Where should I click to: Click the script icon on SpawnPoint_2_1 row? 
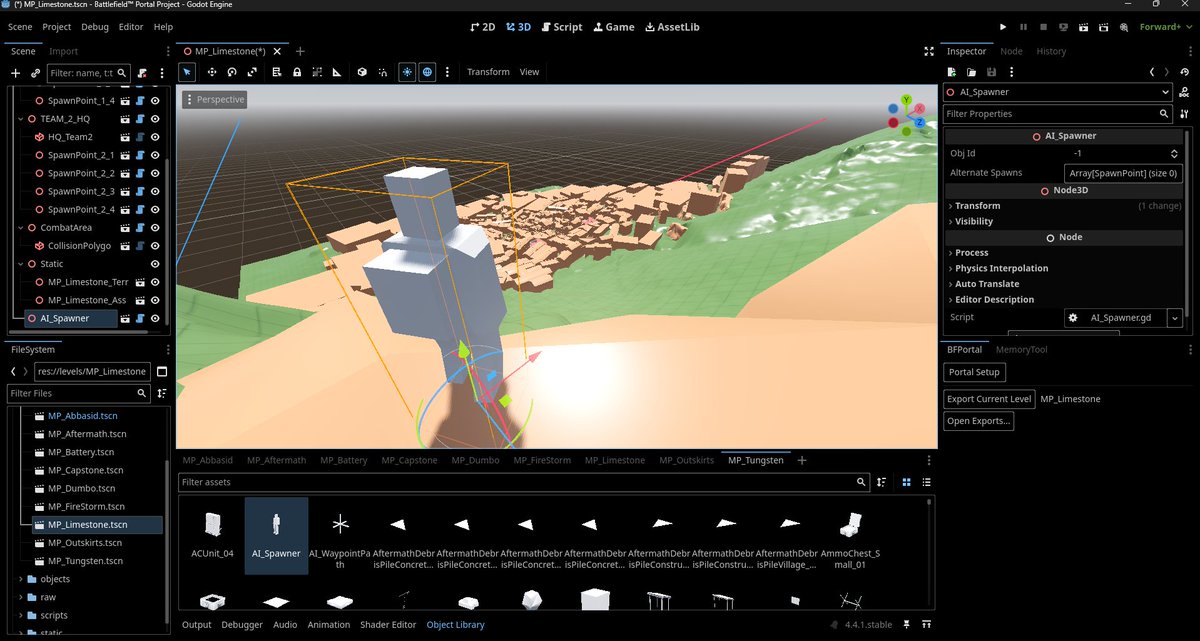[x=141, y=155]
